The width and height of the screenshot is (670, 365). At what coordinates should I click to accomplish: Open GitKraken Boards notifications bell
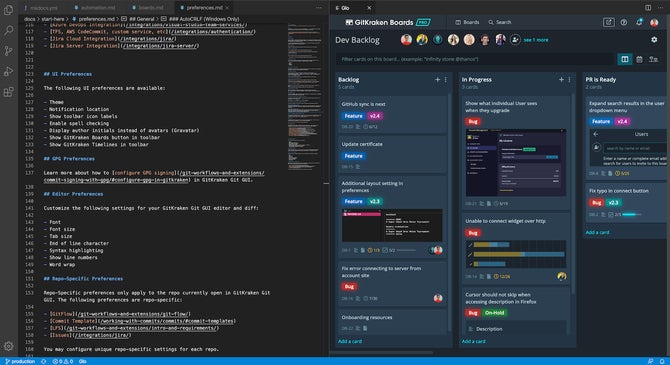(639, 22)
